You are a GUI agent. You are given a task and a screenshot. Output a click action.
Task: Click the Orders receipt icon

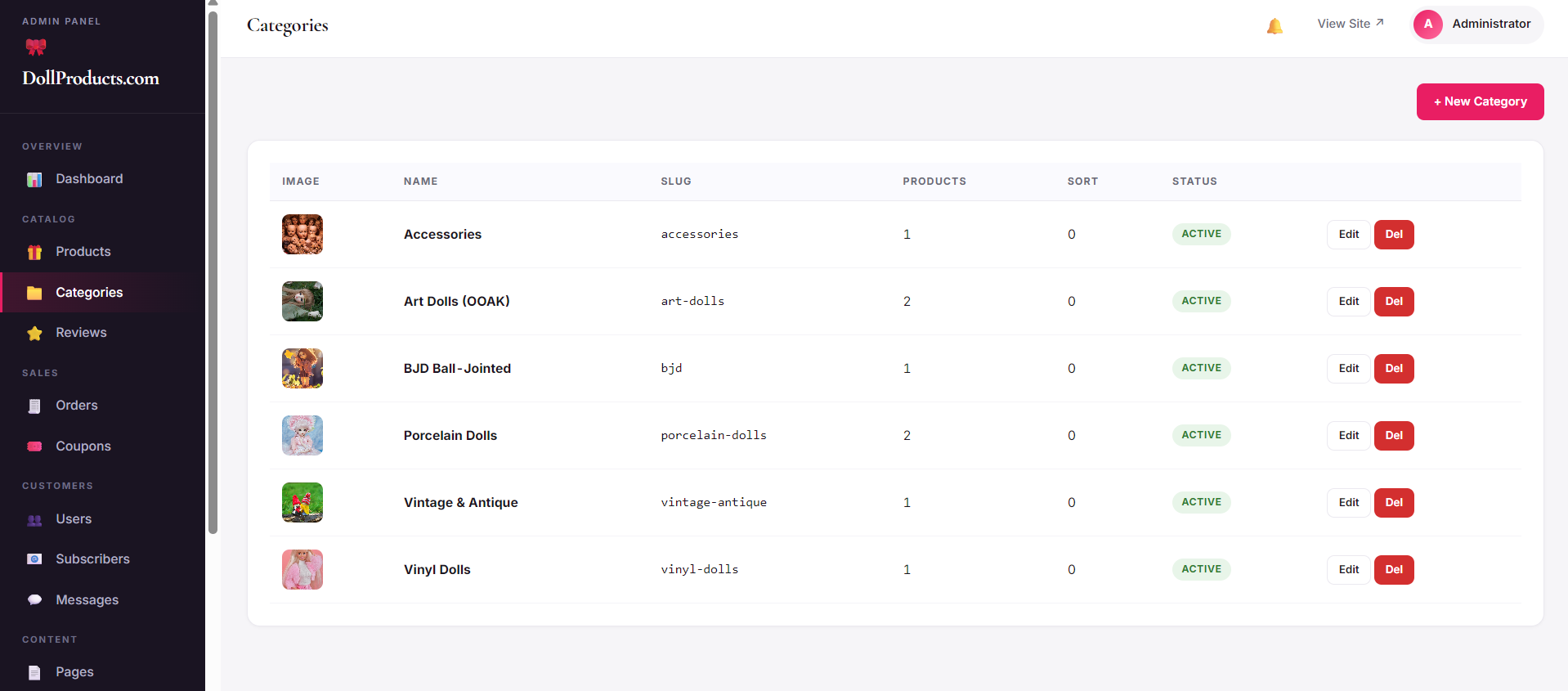click(34, 406)
